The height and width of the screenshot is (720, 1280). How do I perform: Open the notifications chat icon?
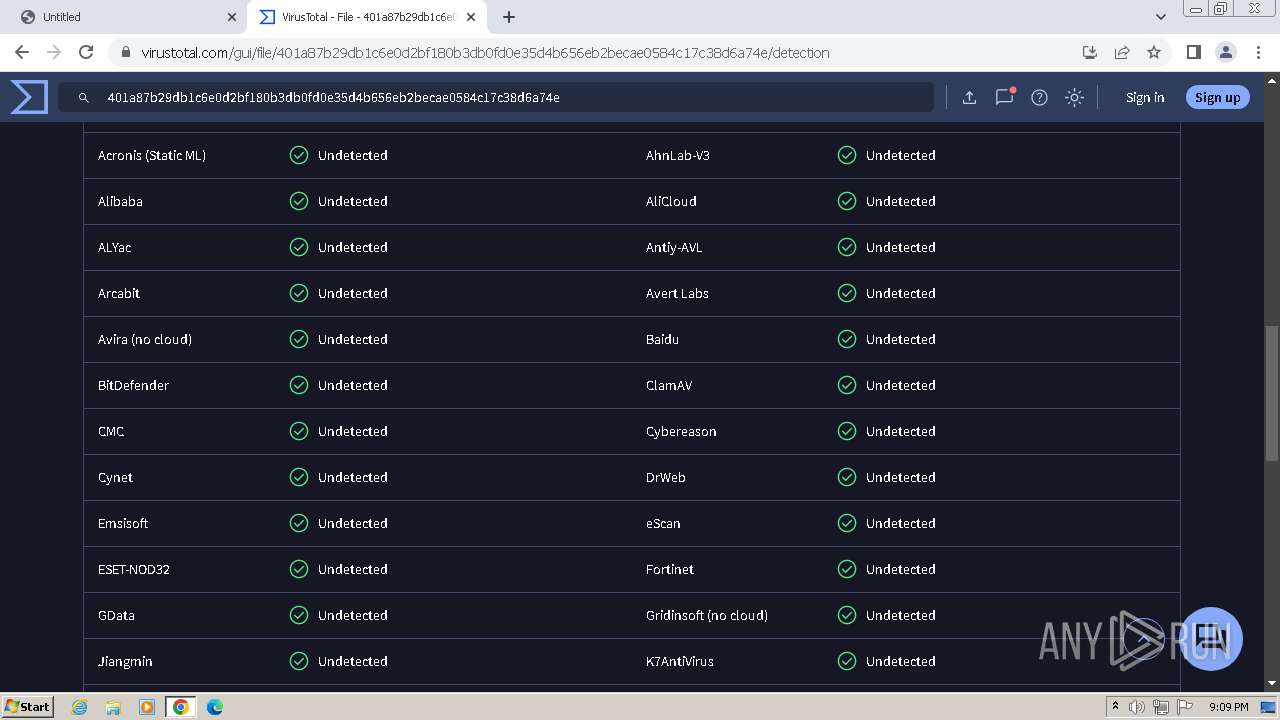coord(1004,97)
